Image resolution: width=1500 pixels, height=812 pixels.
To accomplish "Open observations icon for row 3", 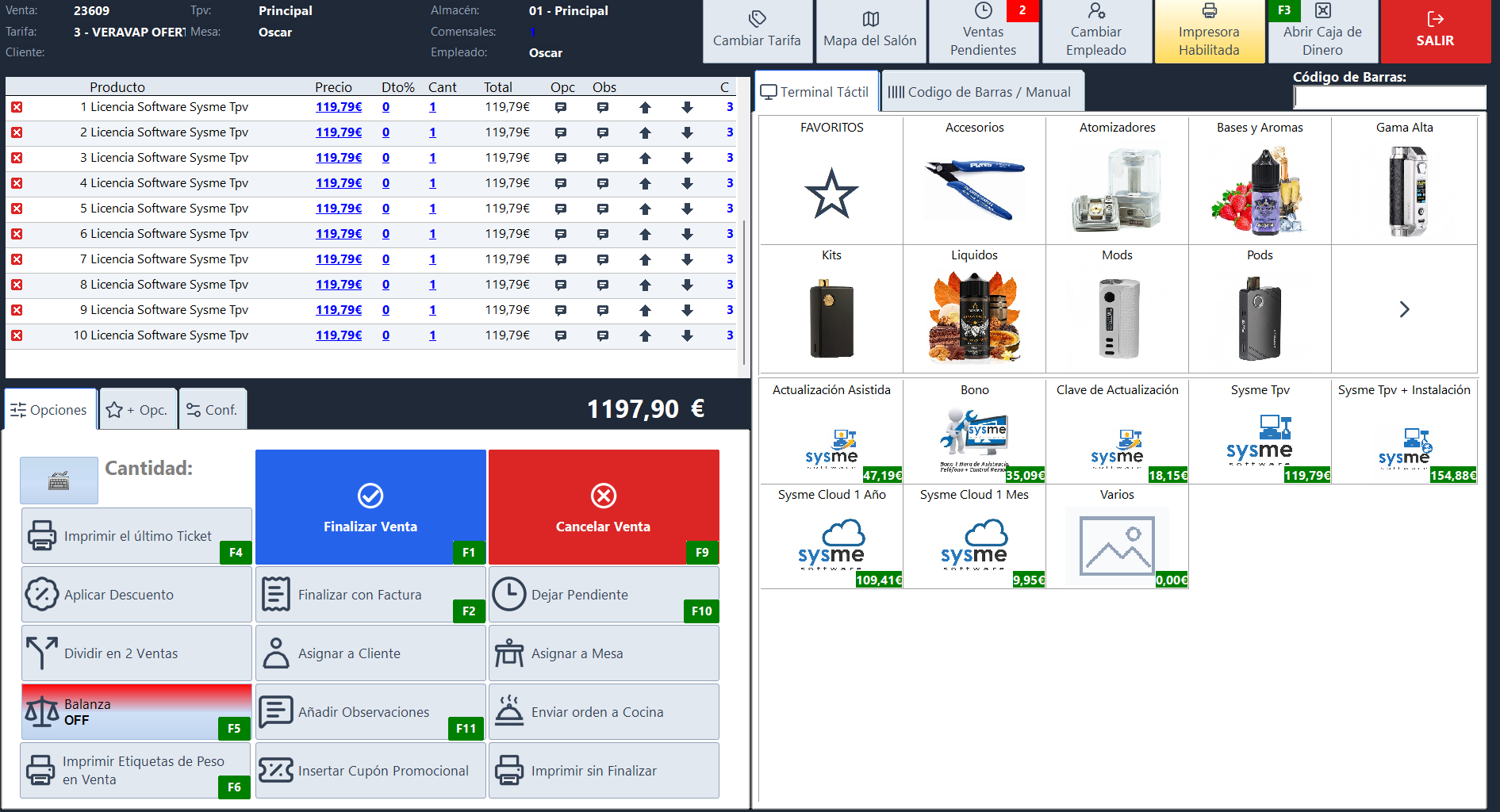I will pyautogui.click(x=603, y=158).
